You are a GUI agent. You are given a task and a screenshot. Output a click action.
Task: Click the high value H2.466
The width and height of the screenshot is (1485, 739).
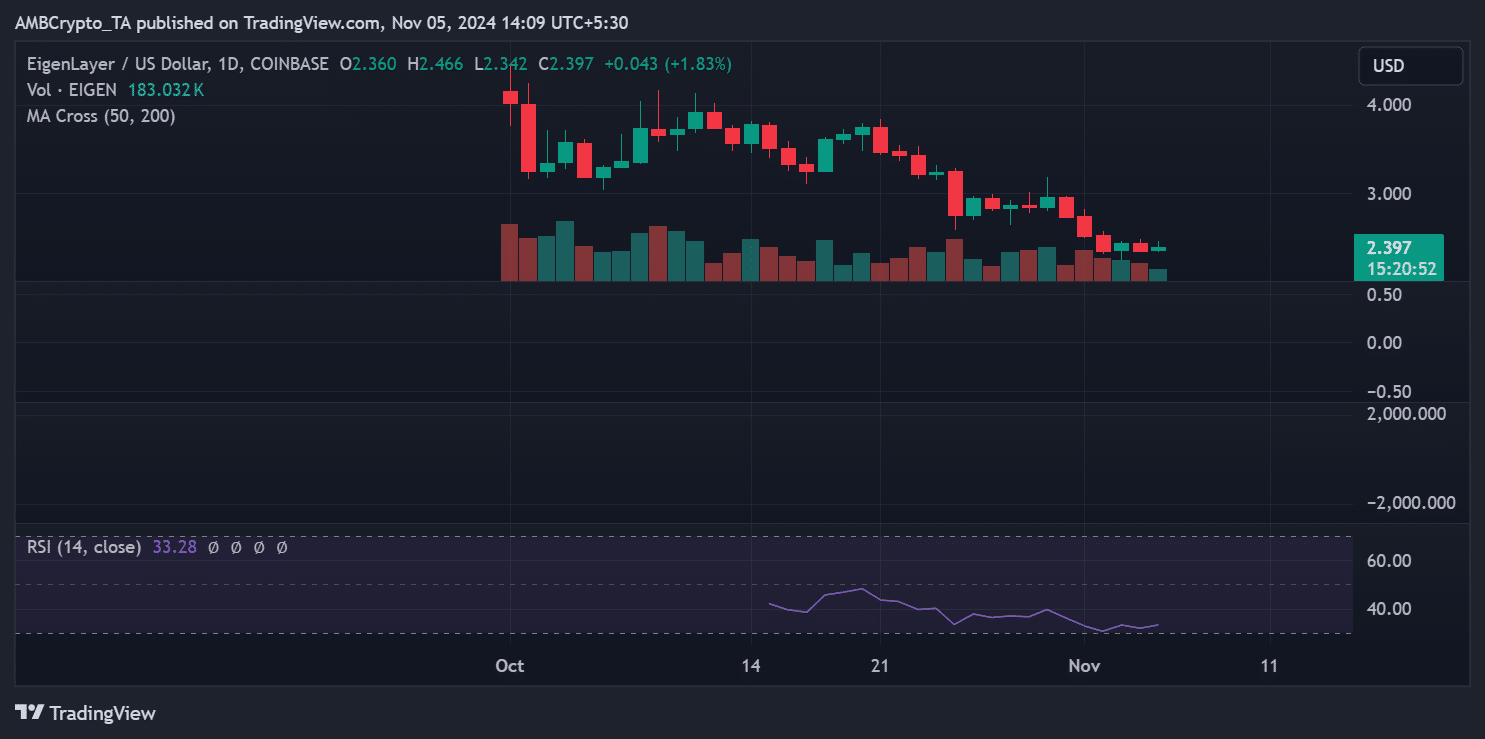tap(435, 64)
